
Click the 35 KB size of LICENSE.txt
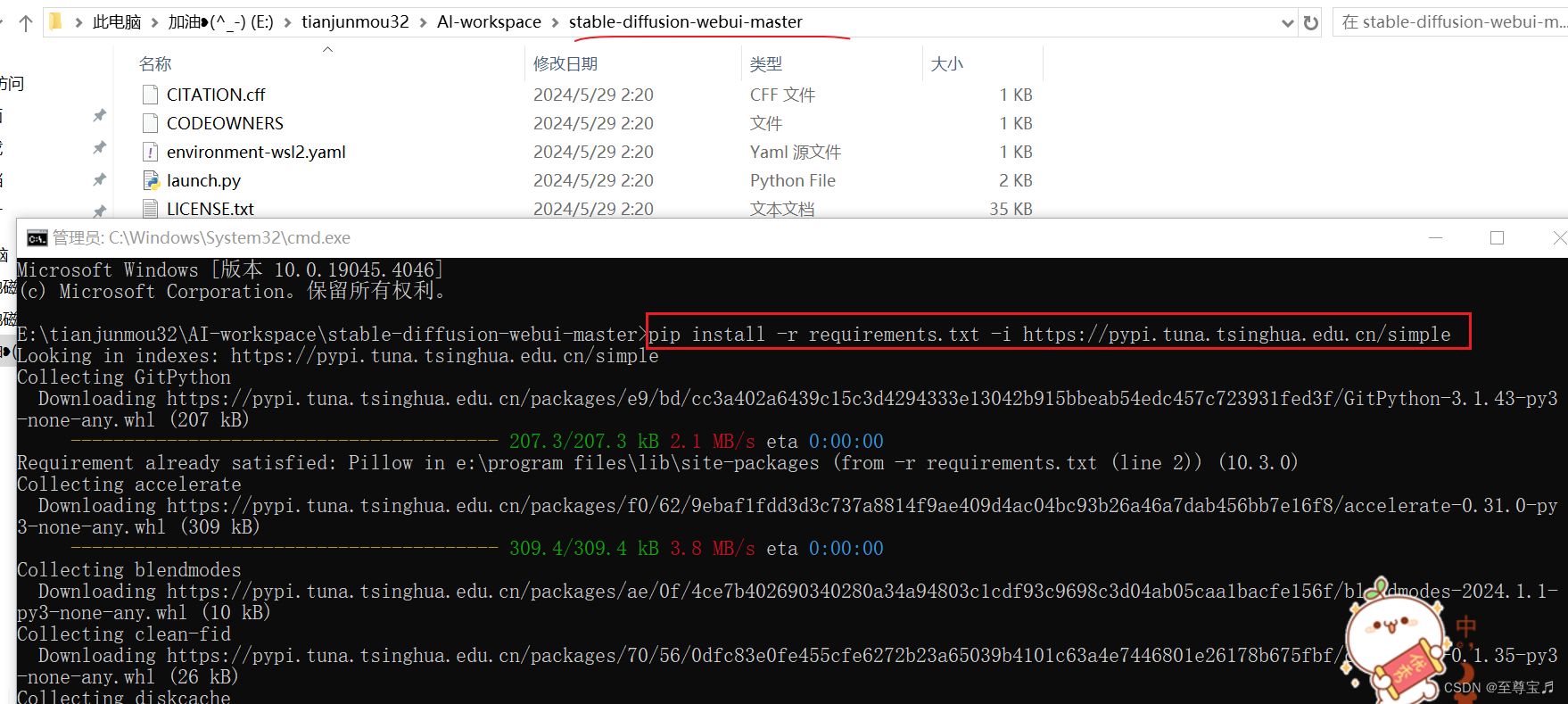click(1011, 209)
